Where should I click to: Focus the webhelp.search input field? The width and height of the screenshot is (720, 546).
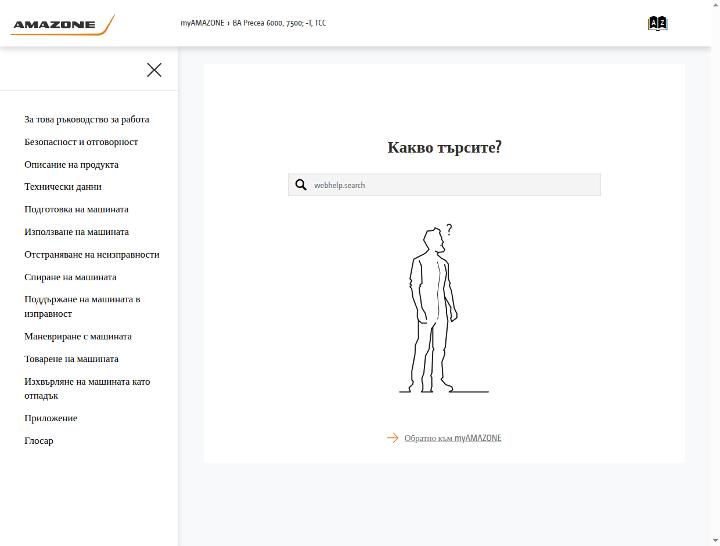tap(444, 185)
